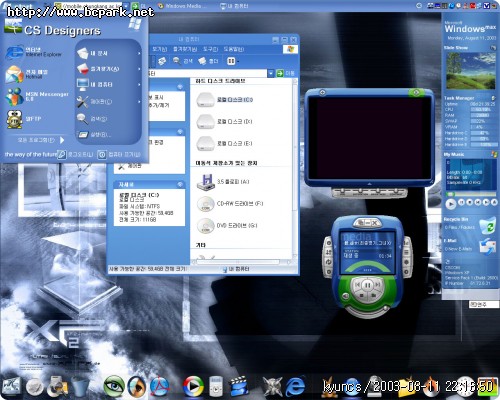Click the My Music Windows flag icon
The width and height of the screenshot is (500, 400).
pos(494,154)
